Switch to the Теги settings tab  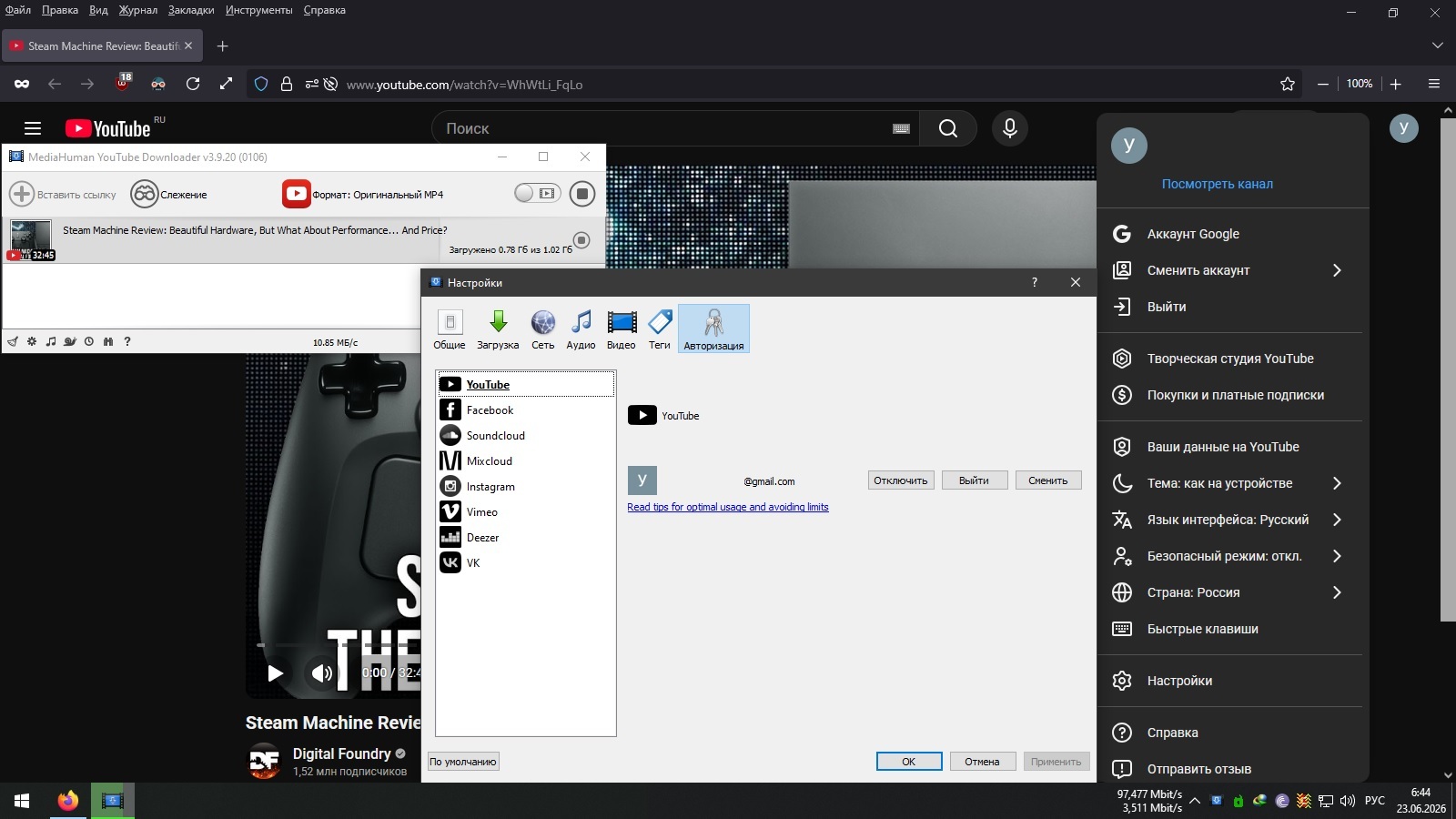(x=660, y=329)
